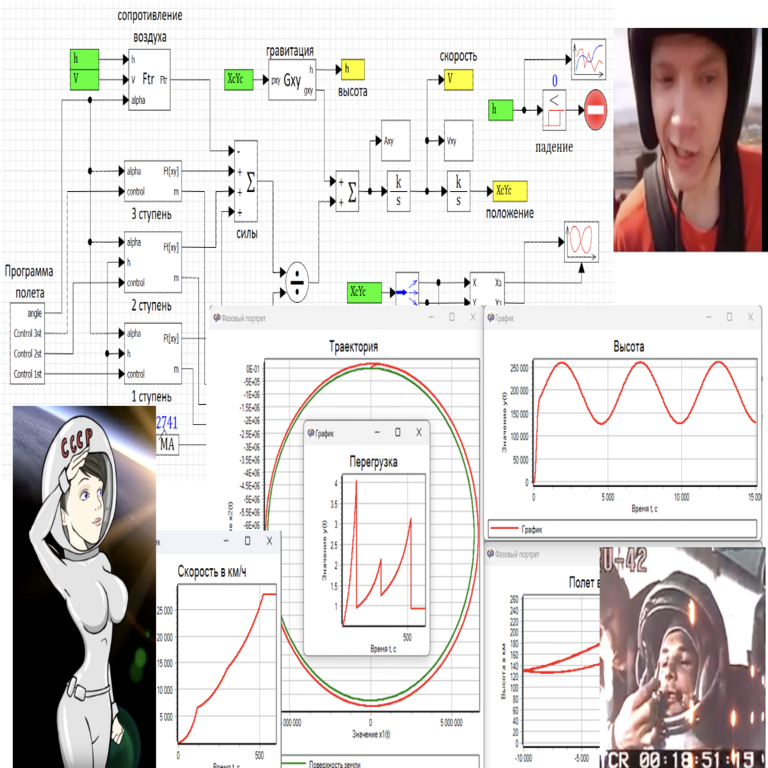The image size is (768, 768).
Task: Select the yellow h высота output block
Action: click(x=353, y=69)
